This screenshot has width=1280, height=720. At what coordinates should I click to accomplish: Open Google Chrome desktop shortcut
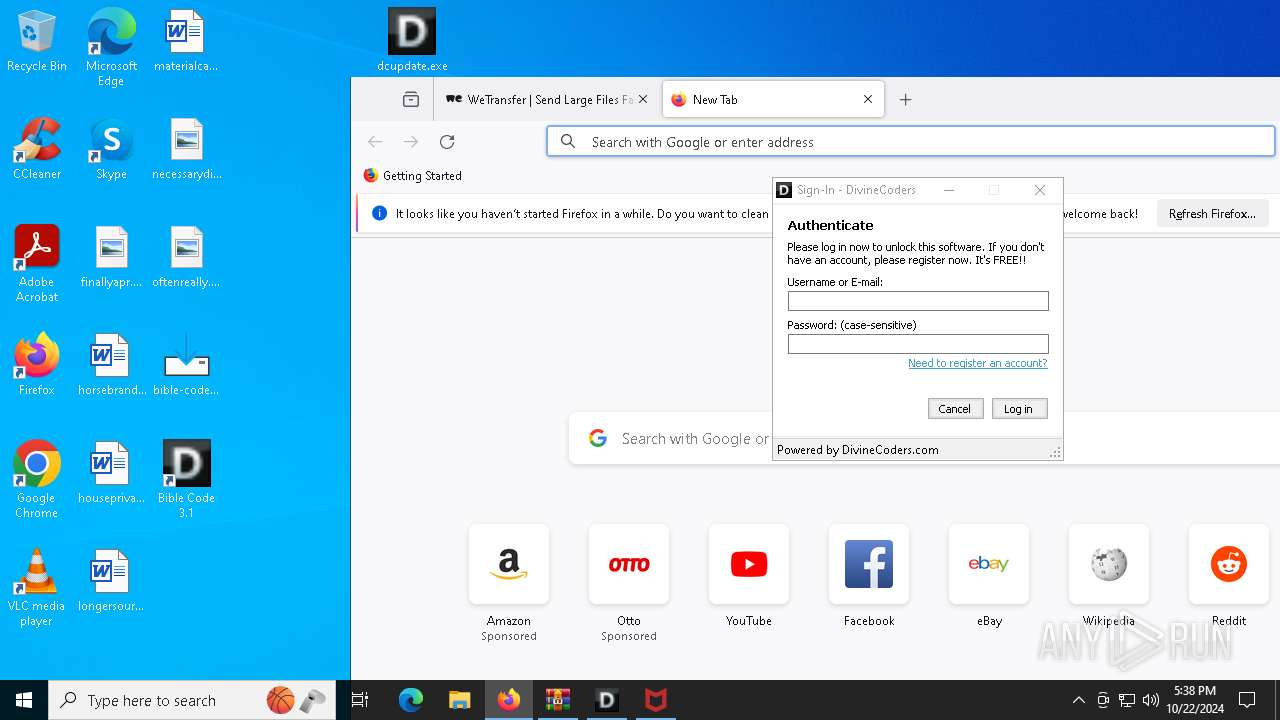(37, 480)
